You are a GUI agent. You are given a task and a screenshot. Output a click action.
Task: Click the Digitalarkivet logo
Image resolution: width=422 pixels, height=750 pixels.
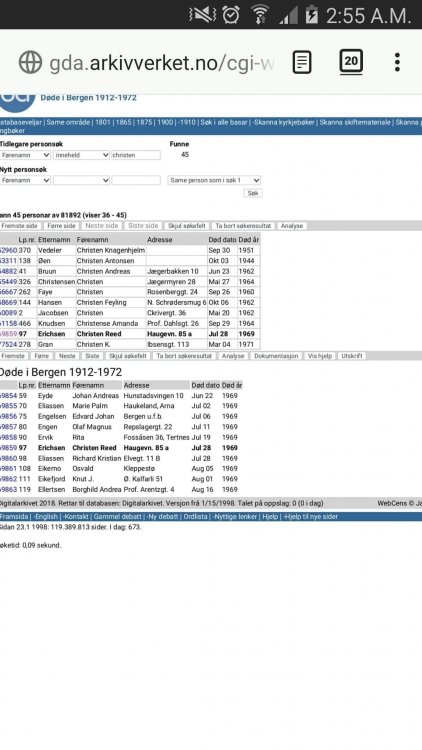[18, 102]
